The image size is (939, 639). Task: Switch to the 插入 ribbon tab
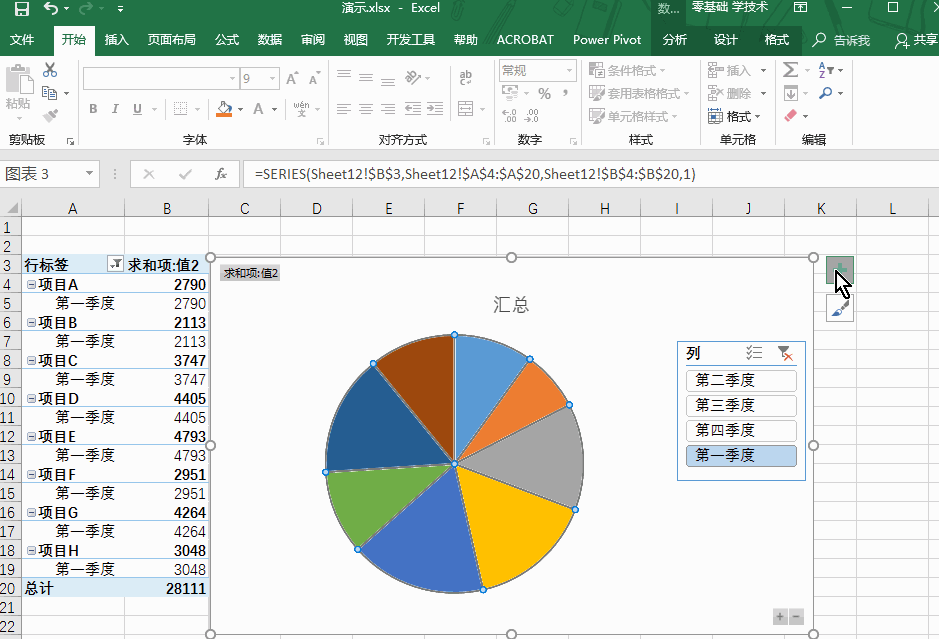(116, 40)
